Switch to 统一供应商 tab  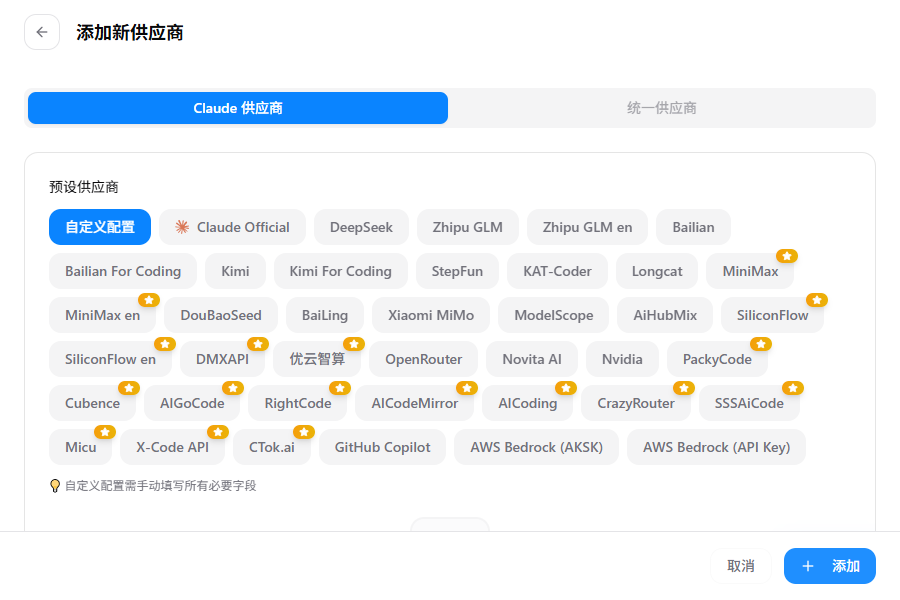point(661,108)
